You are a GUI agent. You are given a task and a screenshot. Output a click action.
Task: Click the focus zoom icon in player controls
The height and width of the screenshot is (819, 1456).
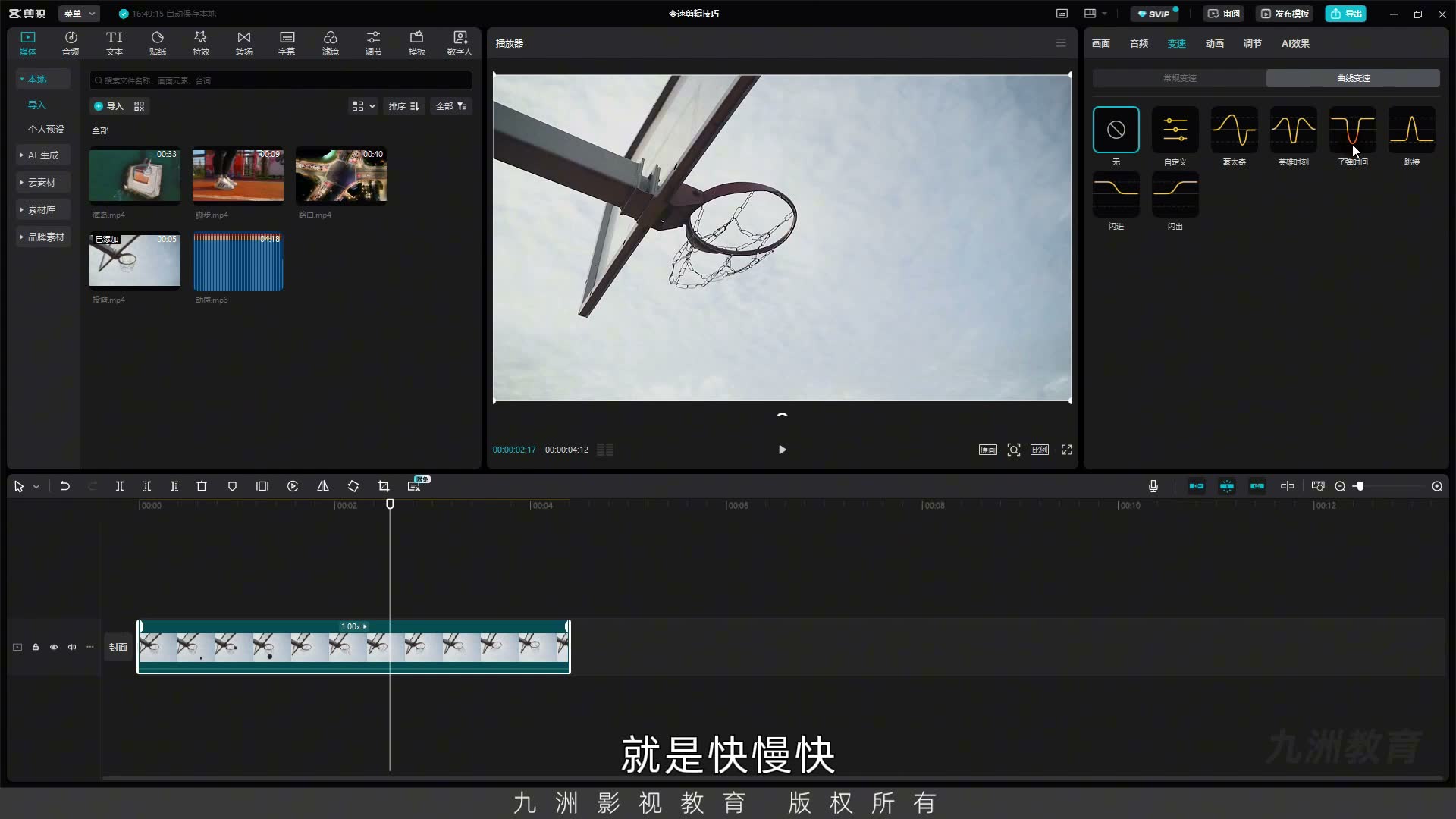[x=1014, y=450]
